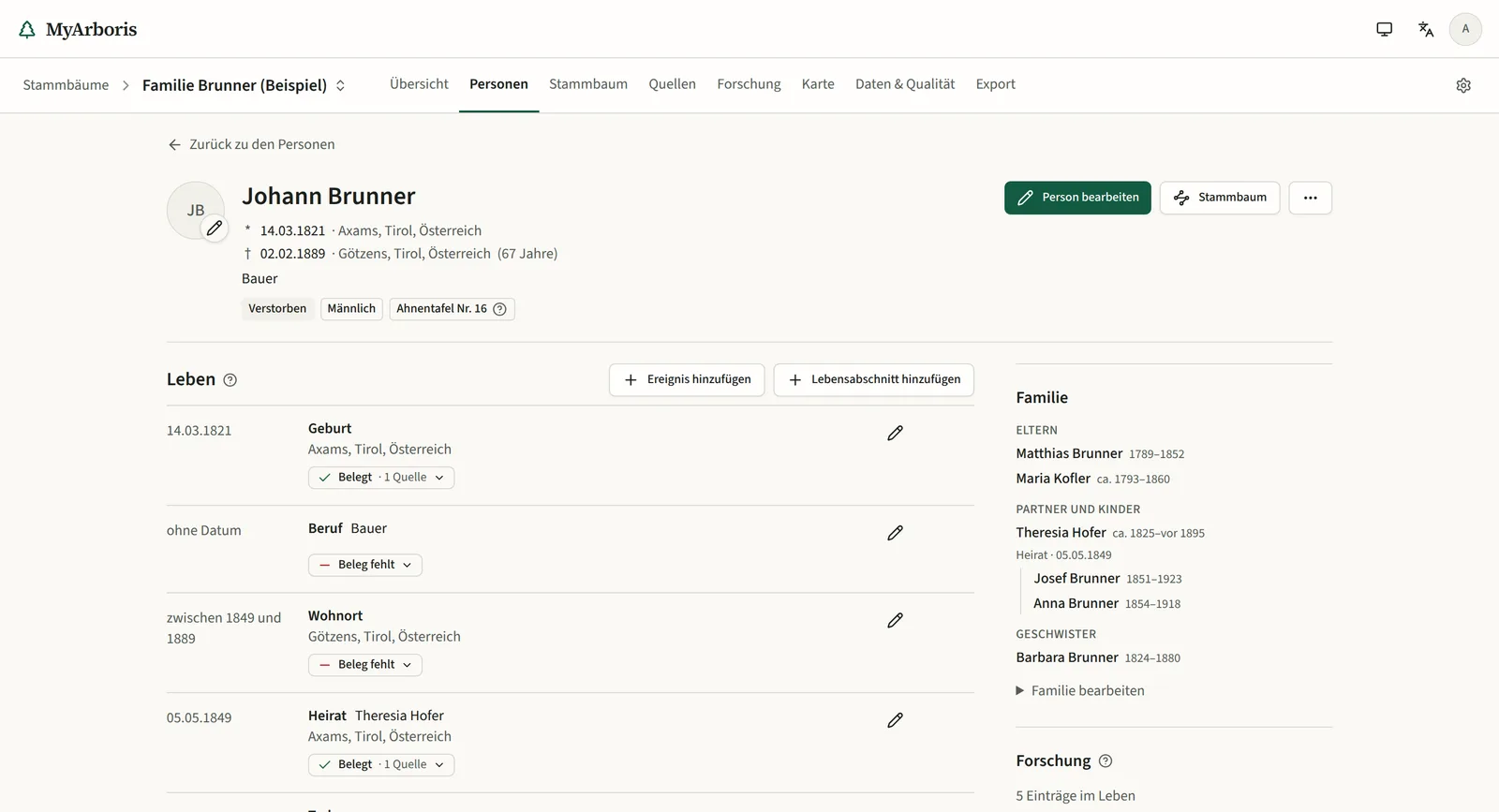Click the '5 Einträge im Leben' text
1499x812 pixels.
point(1076,796)
